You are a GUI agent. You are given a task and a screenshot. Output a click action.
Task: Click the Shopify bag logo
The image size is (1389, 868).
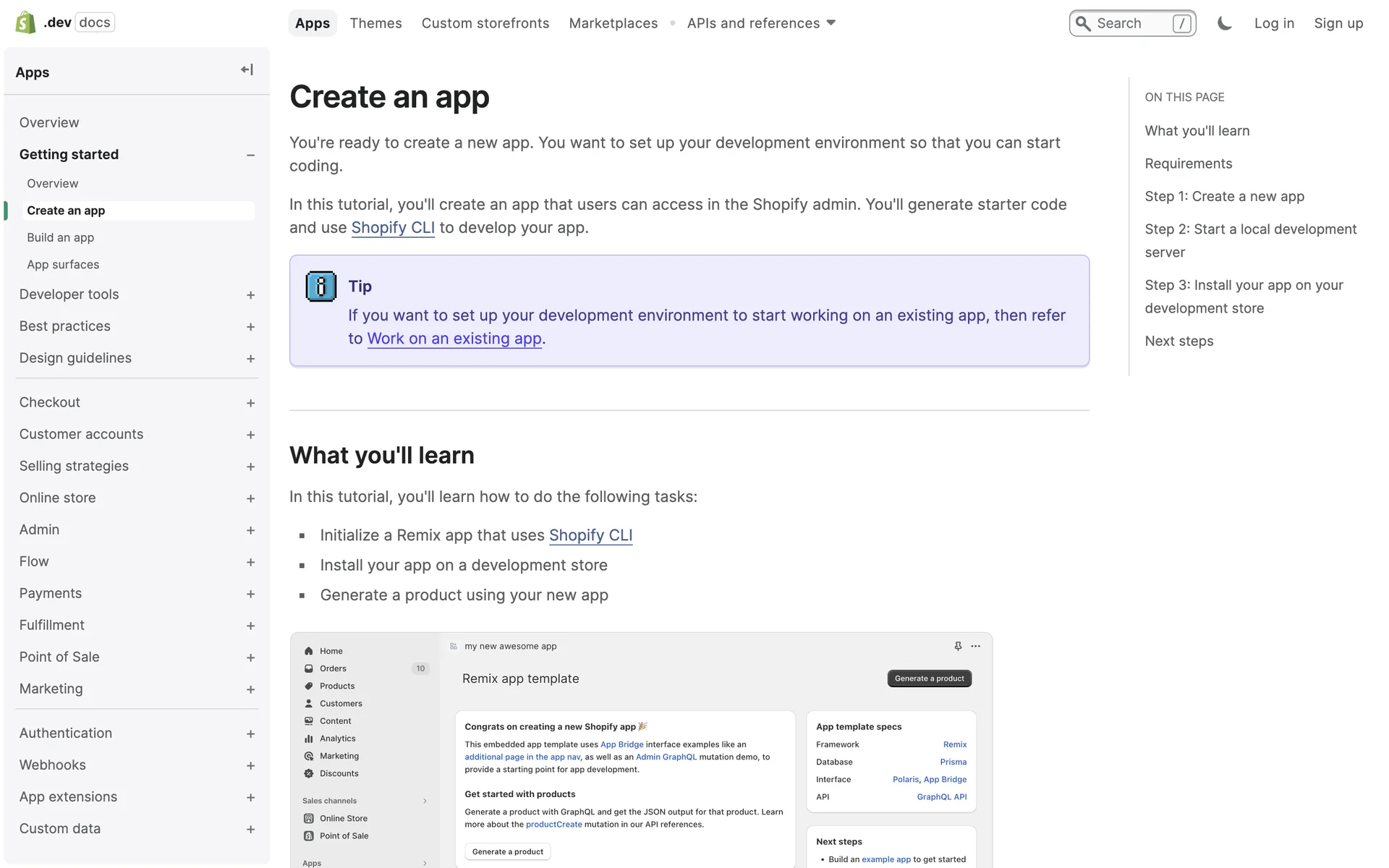point(25,22)
